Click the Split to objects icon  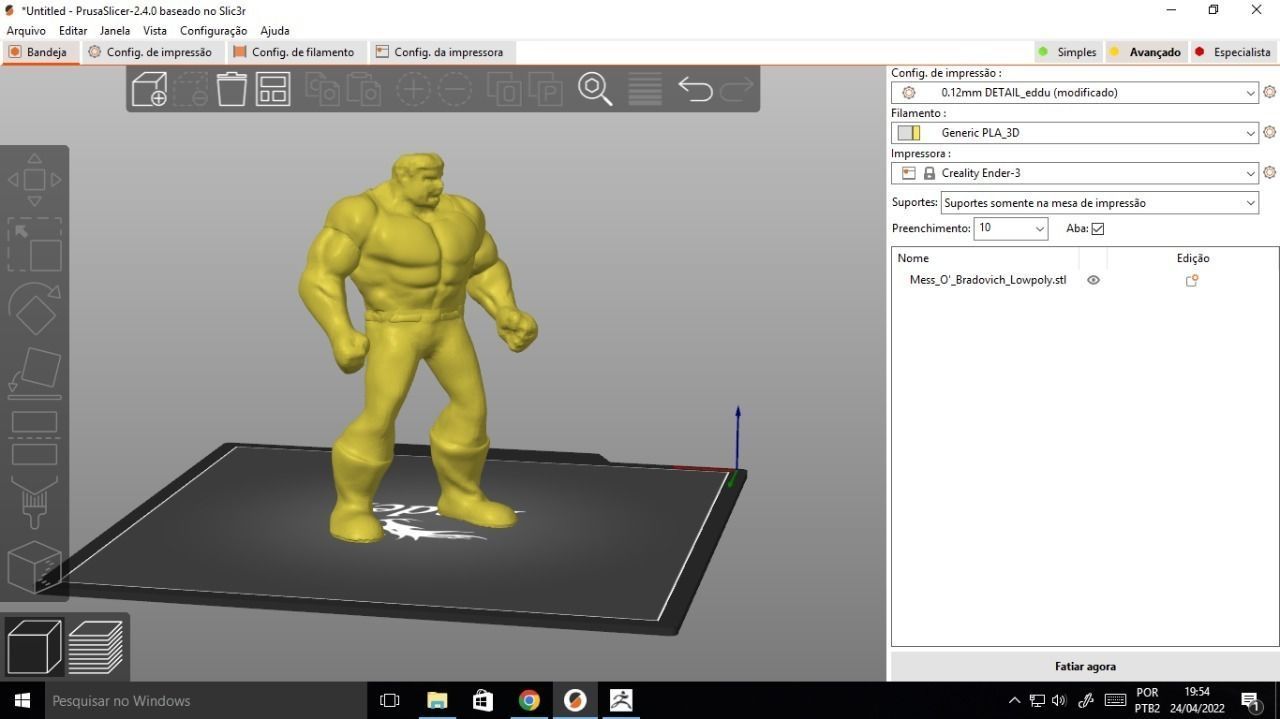(505, 89)
